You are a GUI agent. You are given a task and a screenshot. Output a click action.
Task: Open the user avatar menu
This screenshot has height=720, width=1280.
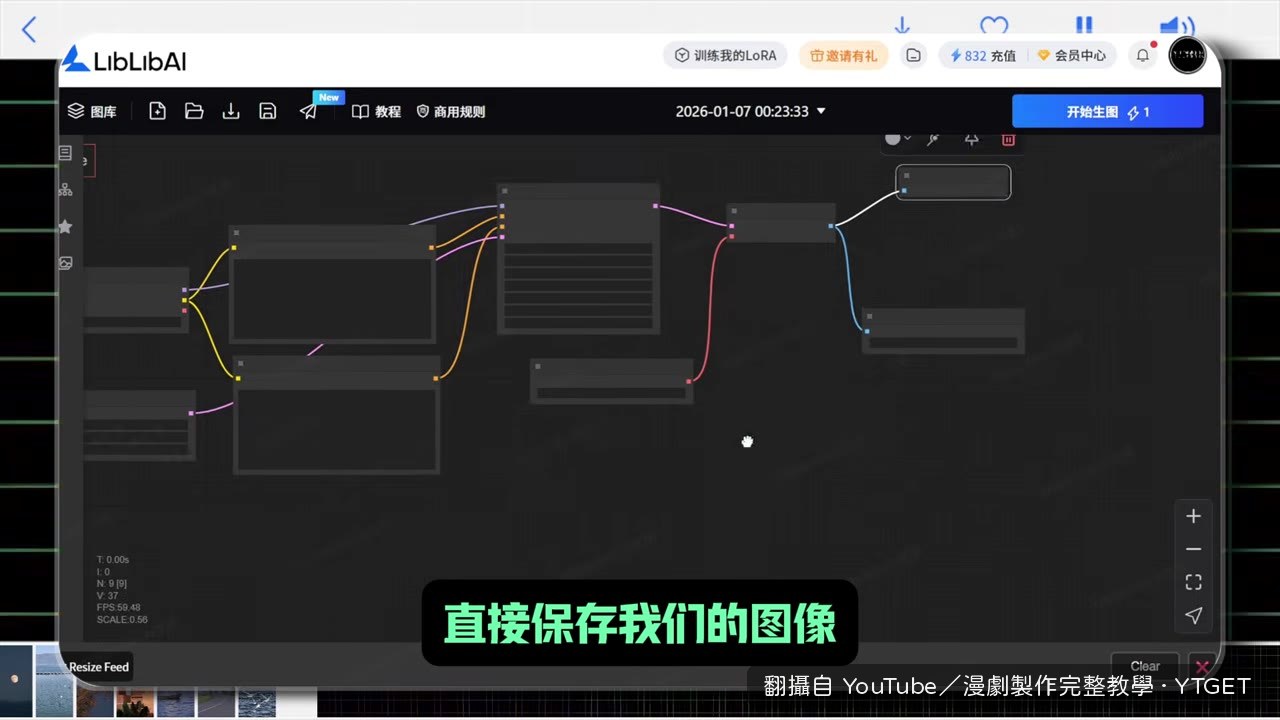[1187, 56]
